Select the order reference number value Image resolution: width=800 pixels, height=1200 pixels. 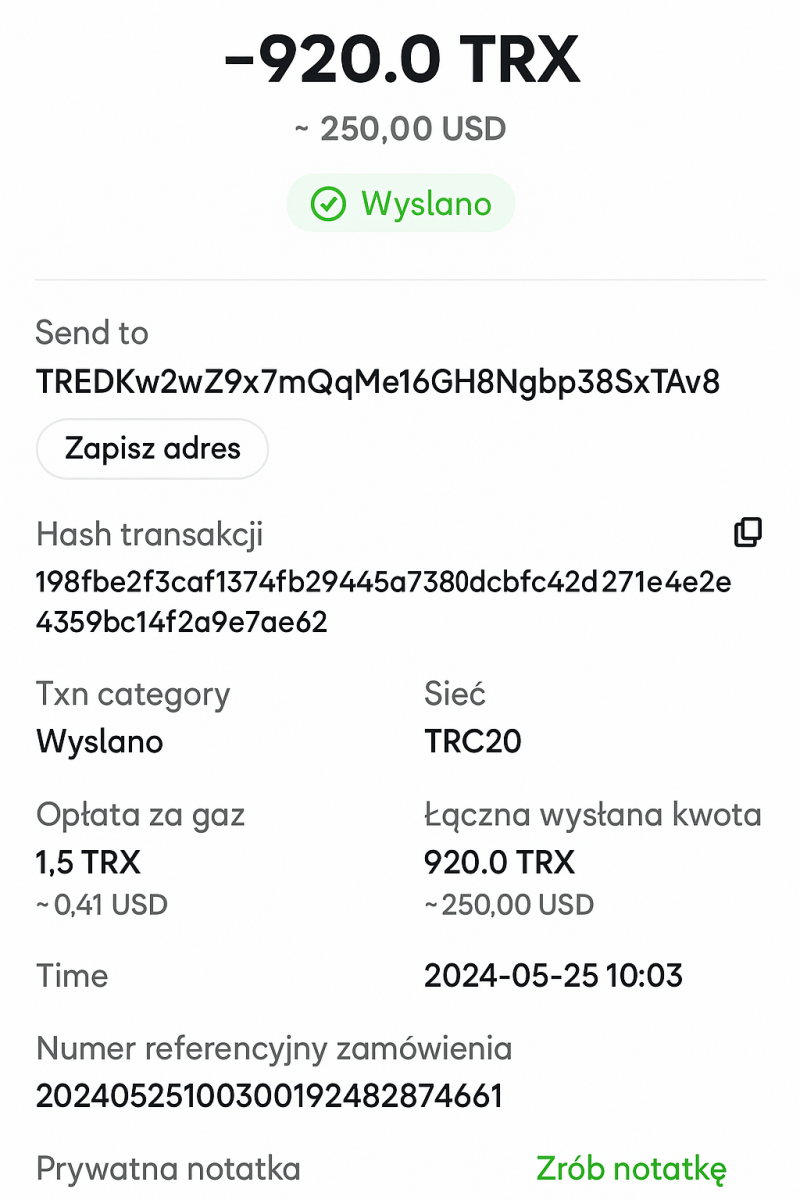(x=269, y=1097)
